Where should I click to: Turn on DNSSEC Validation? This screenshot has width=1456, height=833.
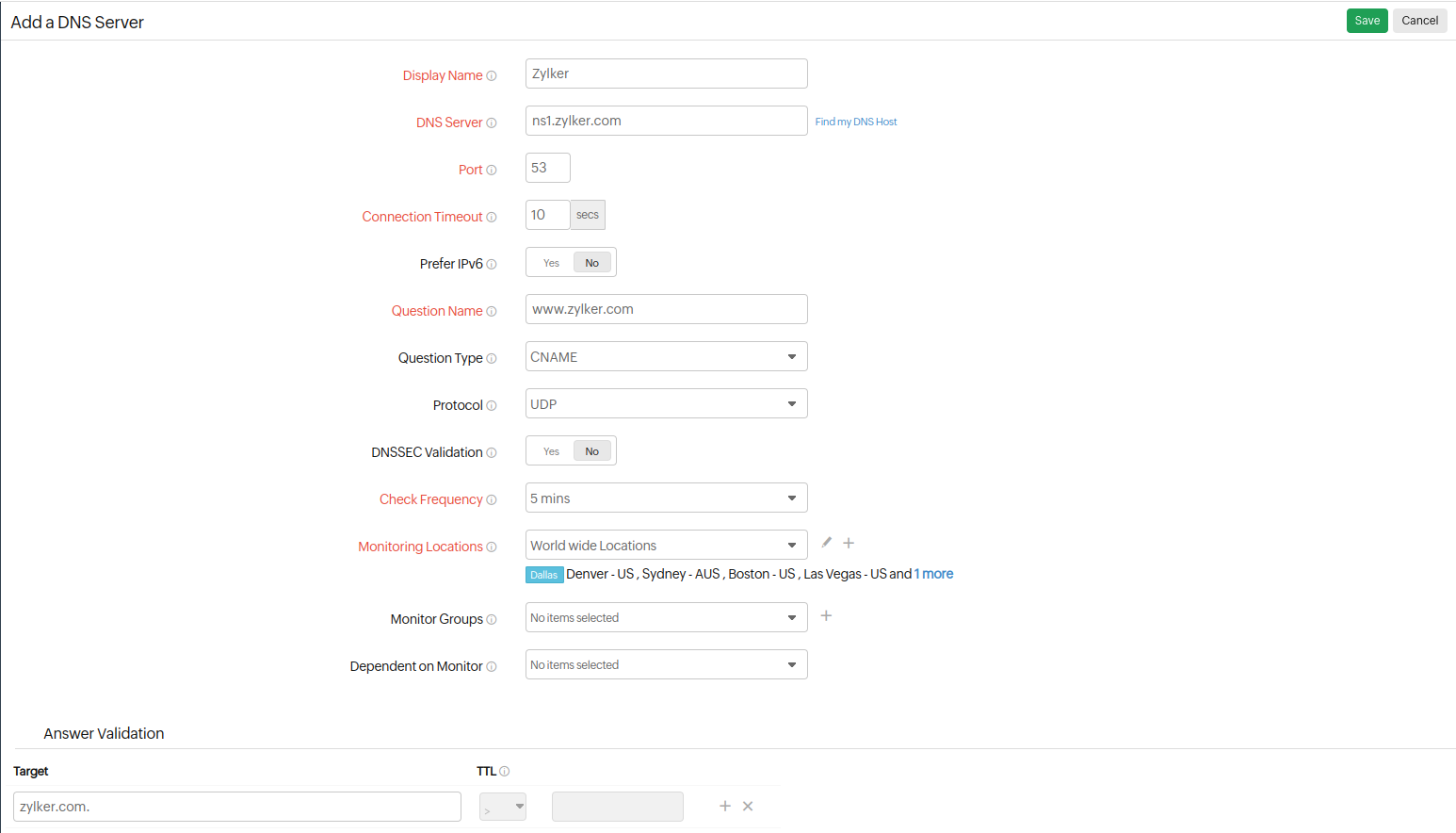point(551,450)
